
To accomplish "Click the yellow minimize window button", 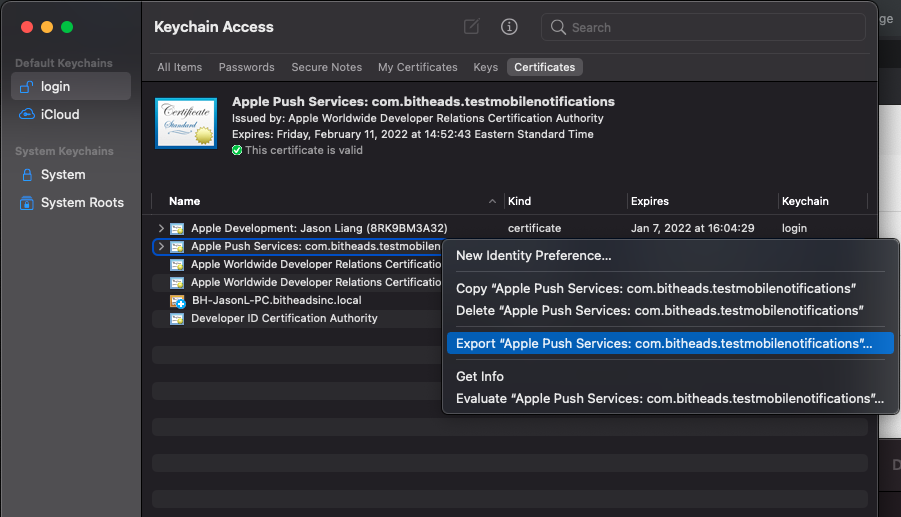I will click(47, 27).
